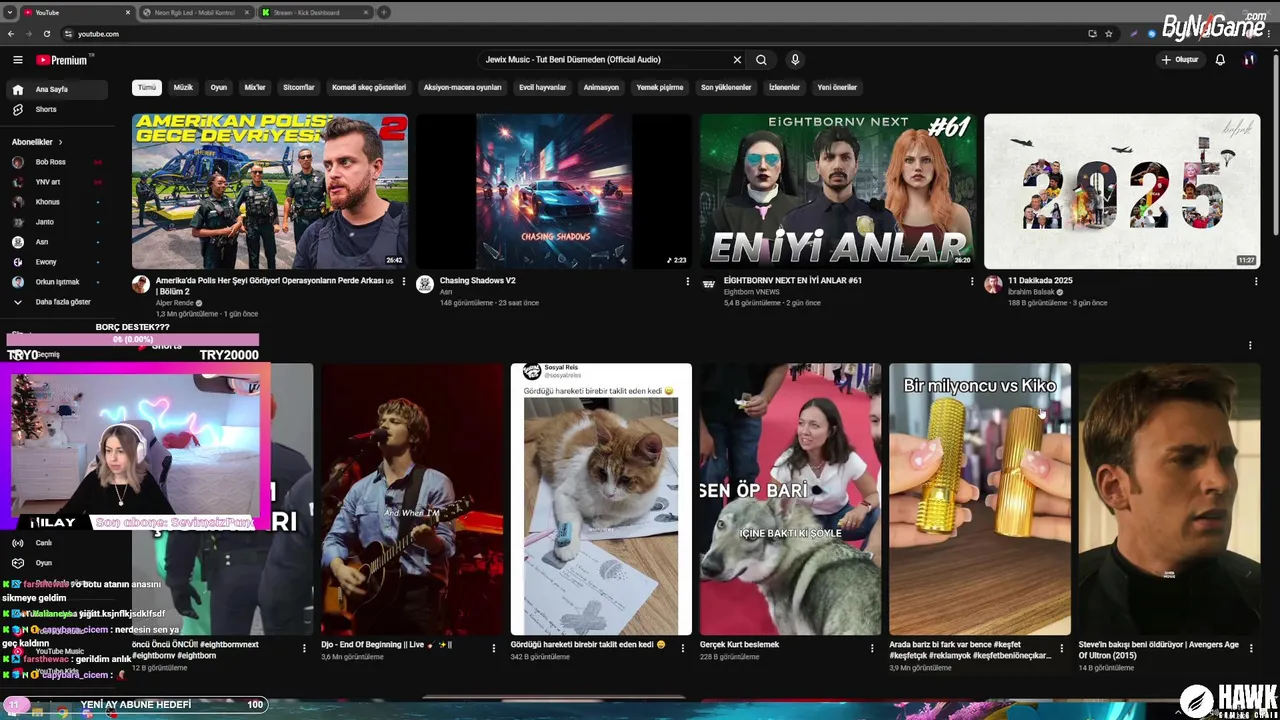Select the Sitcom'lar filter chip
Screen dimensions: 1280x720
[299, 87]
